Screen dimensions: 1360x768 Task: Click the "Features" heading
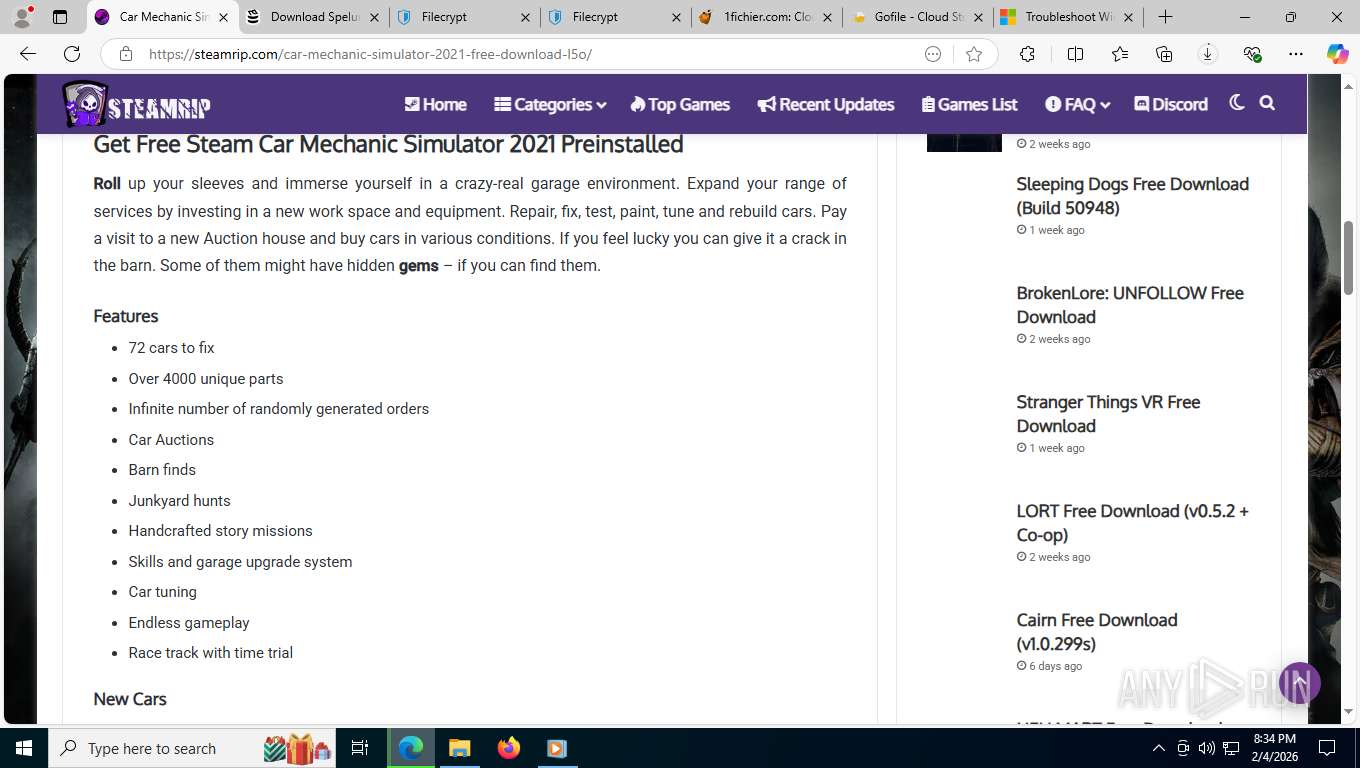[x=126, y=316]
